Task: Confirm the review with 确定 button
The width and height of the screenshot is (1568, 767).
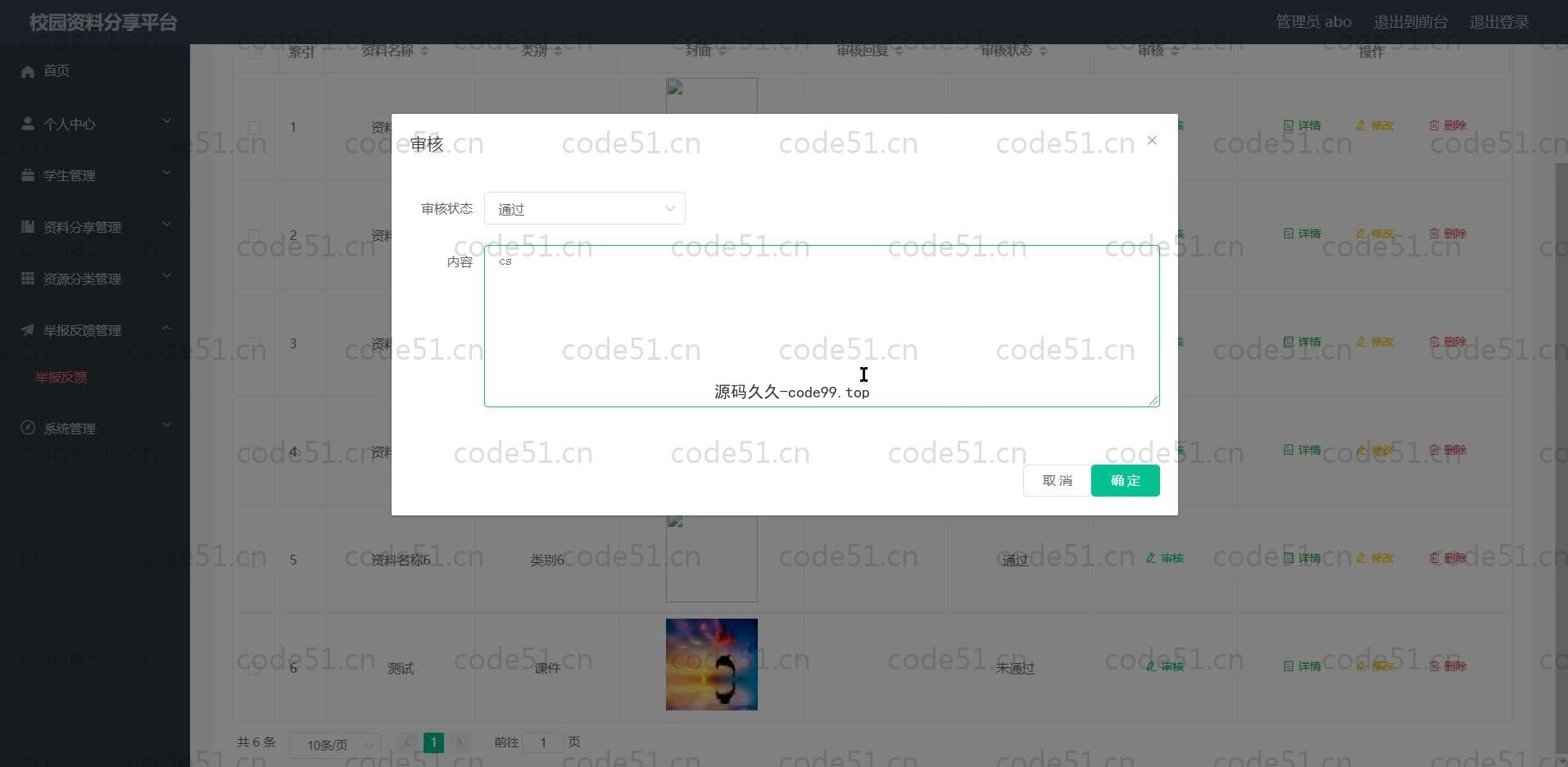Action: pyautogui.click(x=1125, y=480)
